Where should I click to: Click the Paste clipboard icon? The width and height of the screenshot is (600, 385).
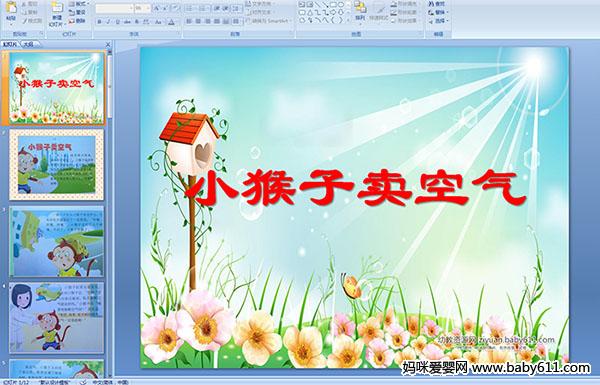point(12,11)
